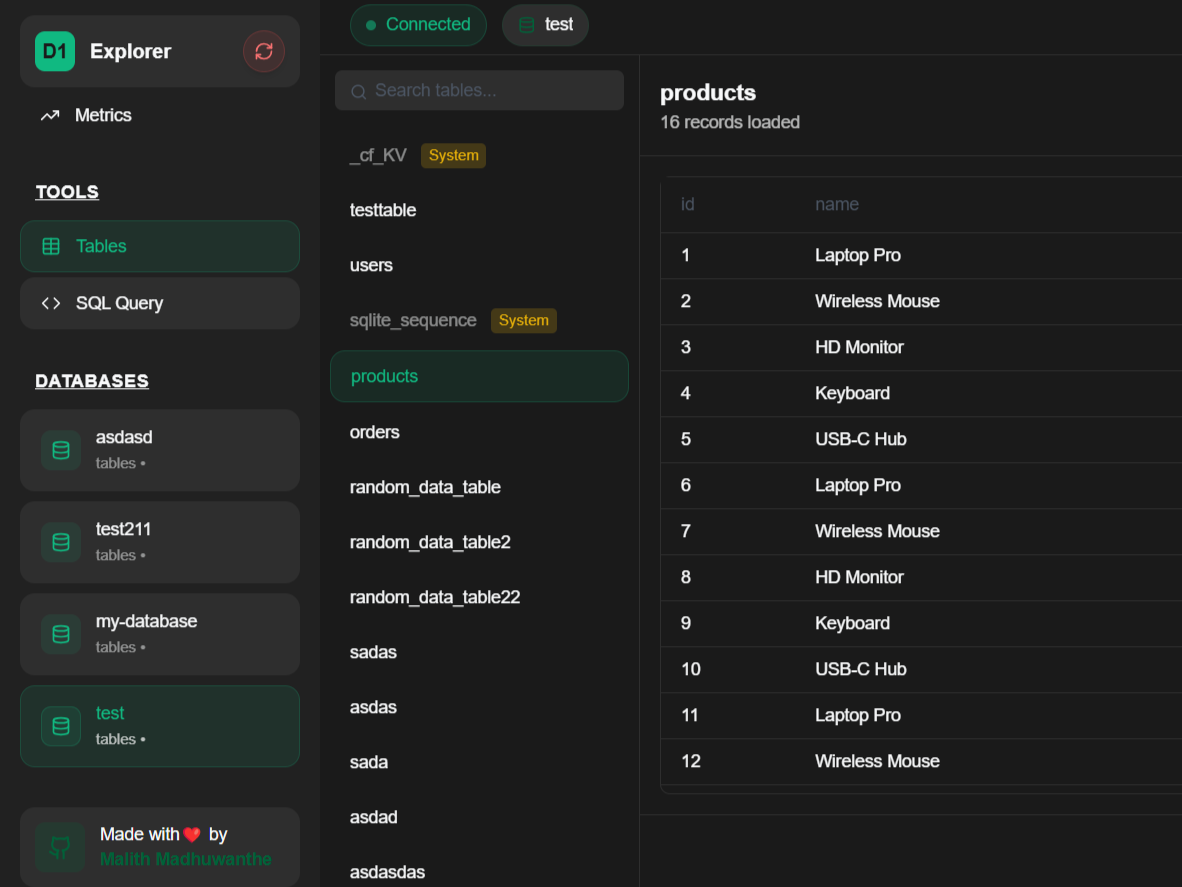Screen dimensions: 1182x887
Task: Open the random_data_table22 table
Action: (435, 597)
